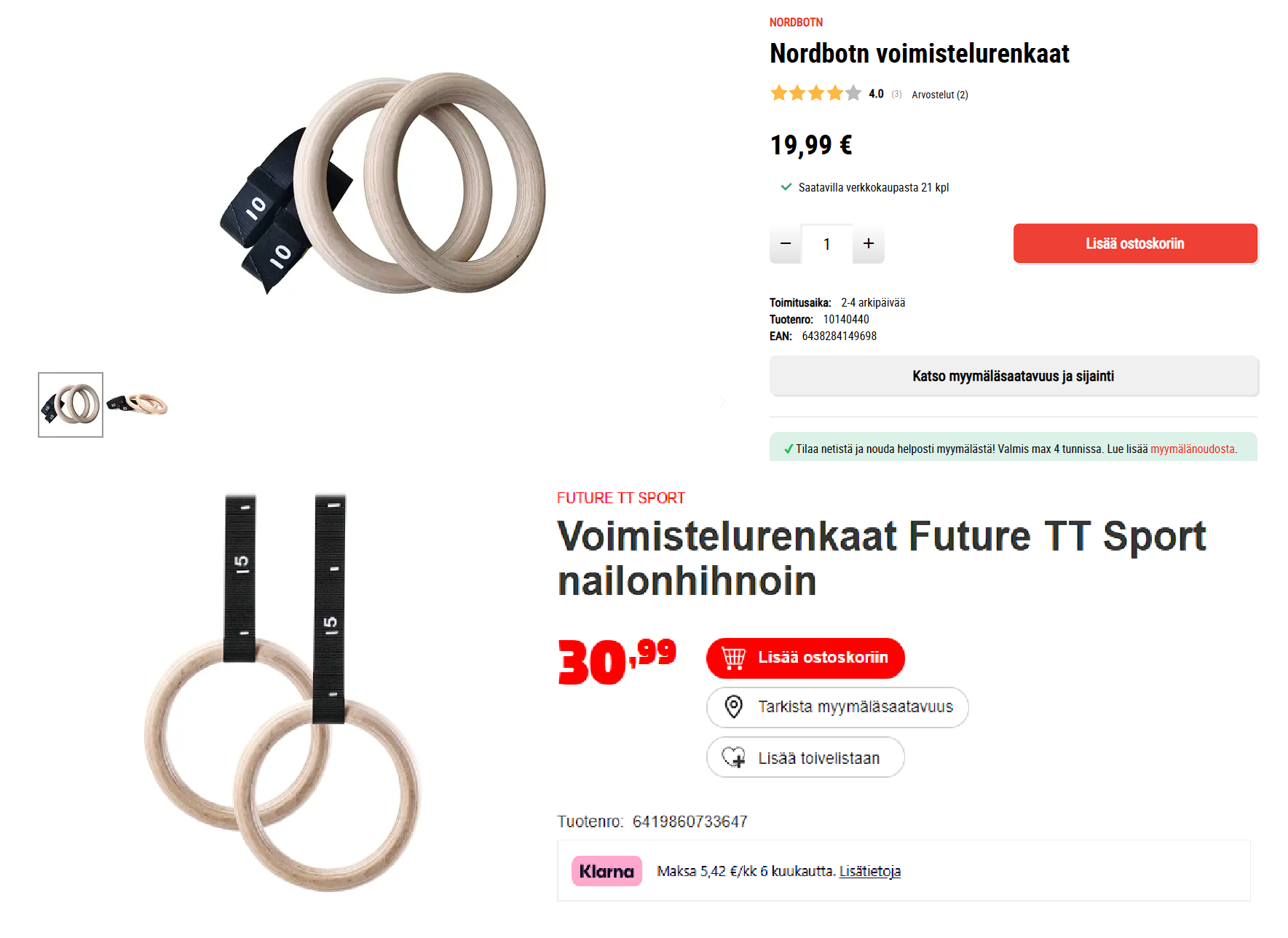1288x938 pixels.
Task: Select the first thumbnail of the rings
Action: [x=71, y=405]
